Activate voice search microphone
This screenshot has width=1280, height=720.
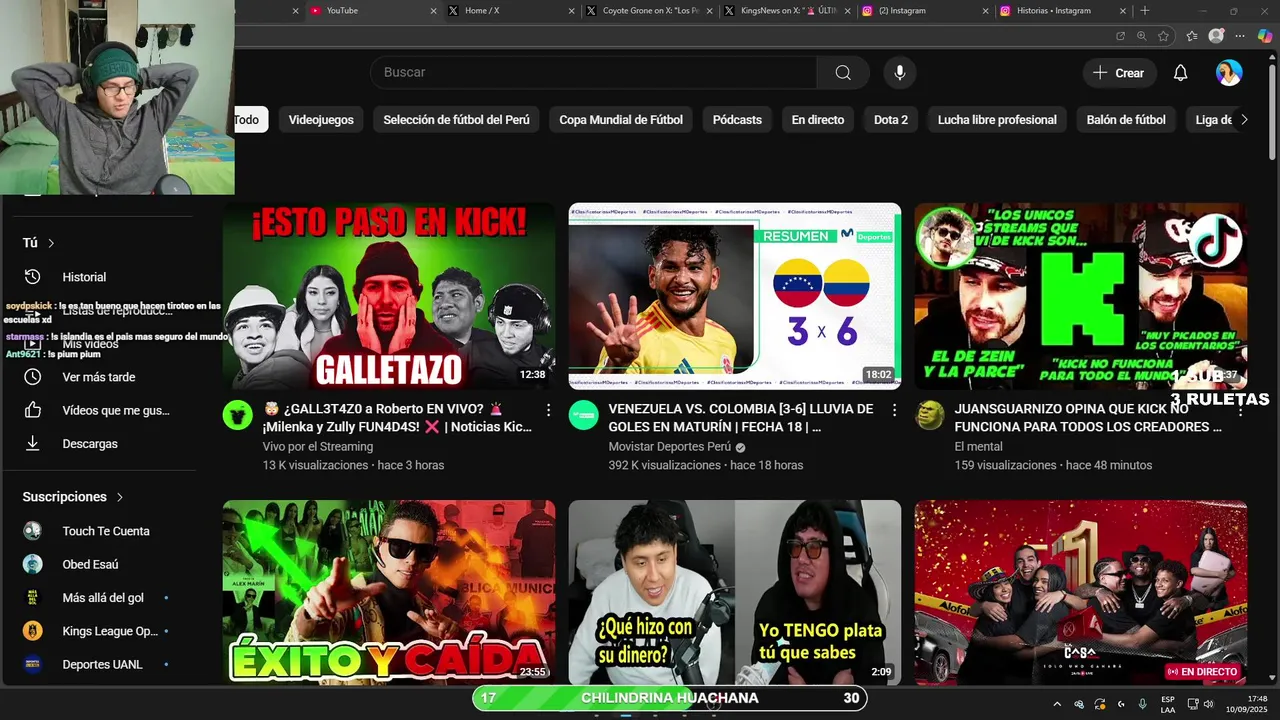click(x=900, y=72)
